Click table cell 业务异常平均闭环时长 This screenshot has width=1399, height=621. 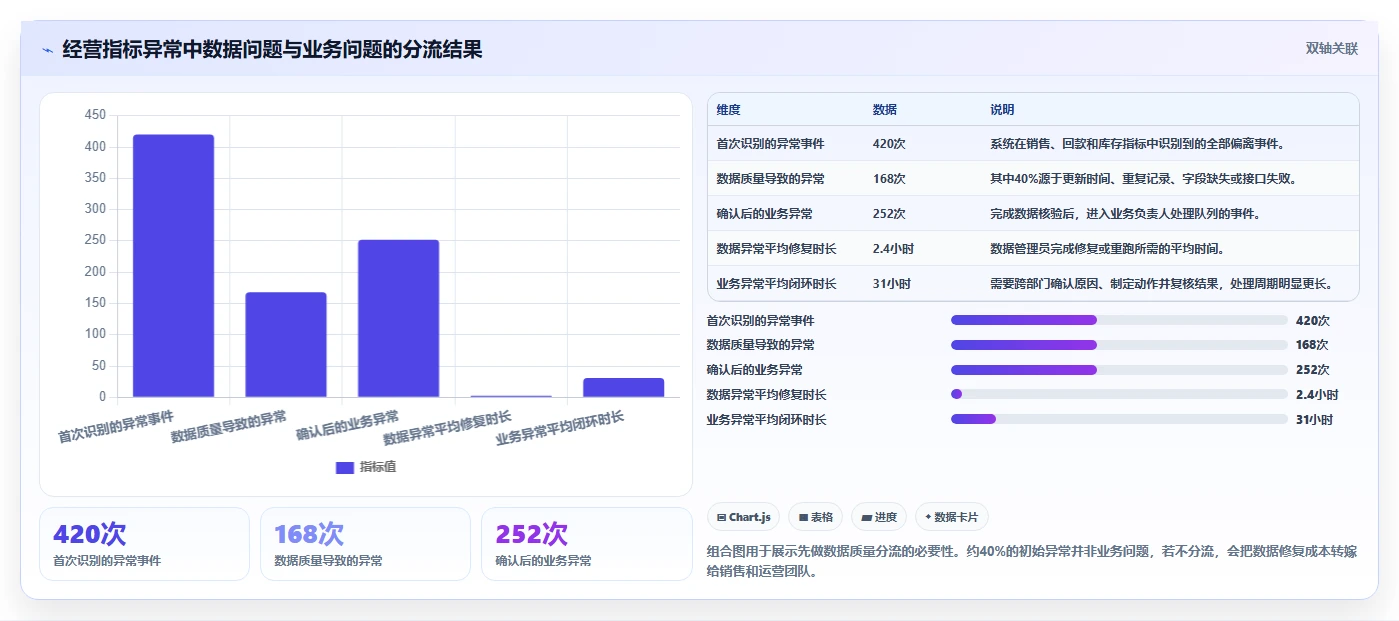pyautogui.click(x=777, y=284)
